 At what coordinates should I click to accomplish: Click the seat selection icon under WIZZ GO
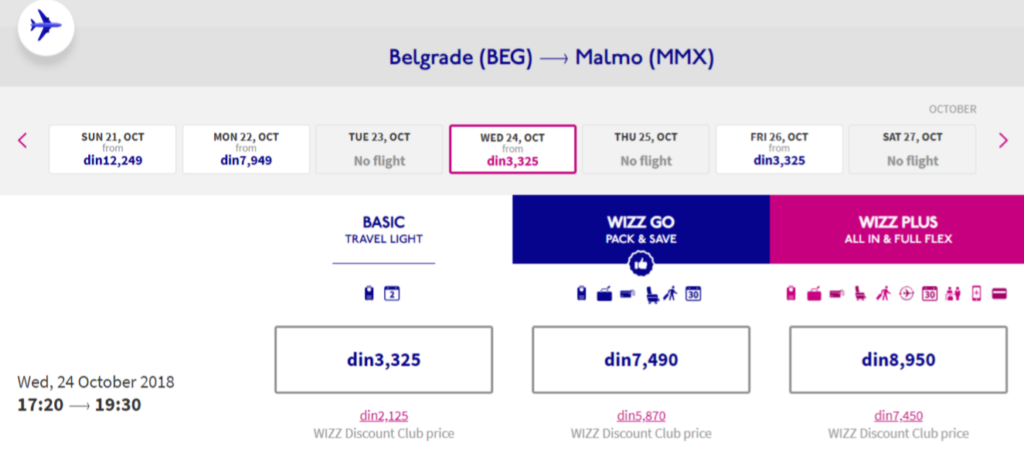652,294
